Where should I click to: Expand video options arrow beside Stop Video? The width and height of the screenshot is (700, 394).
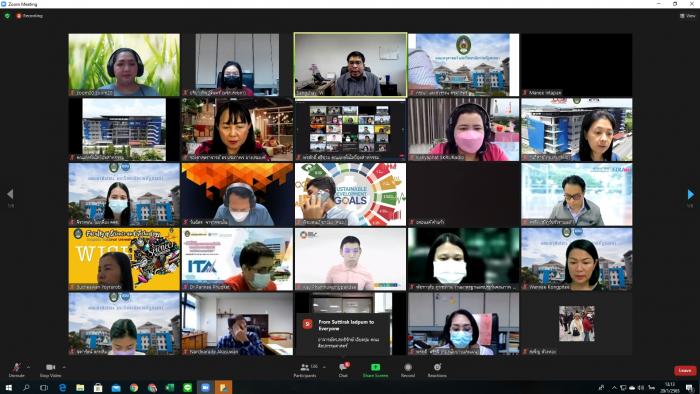coord(64,367)
